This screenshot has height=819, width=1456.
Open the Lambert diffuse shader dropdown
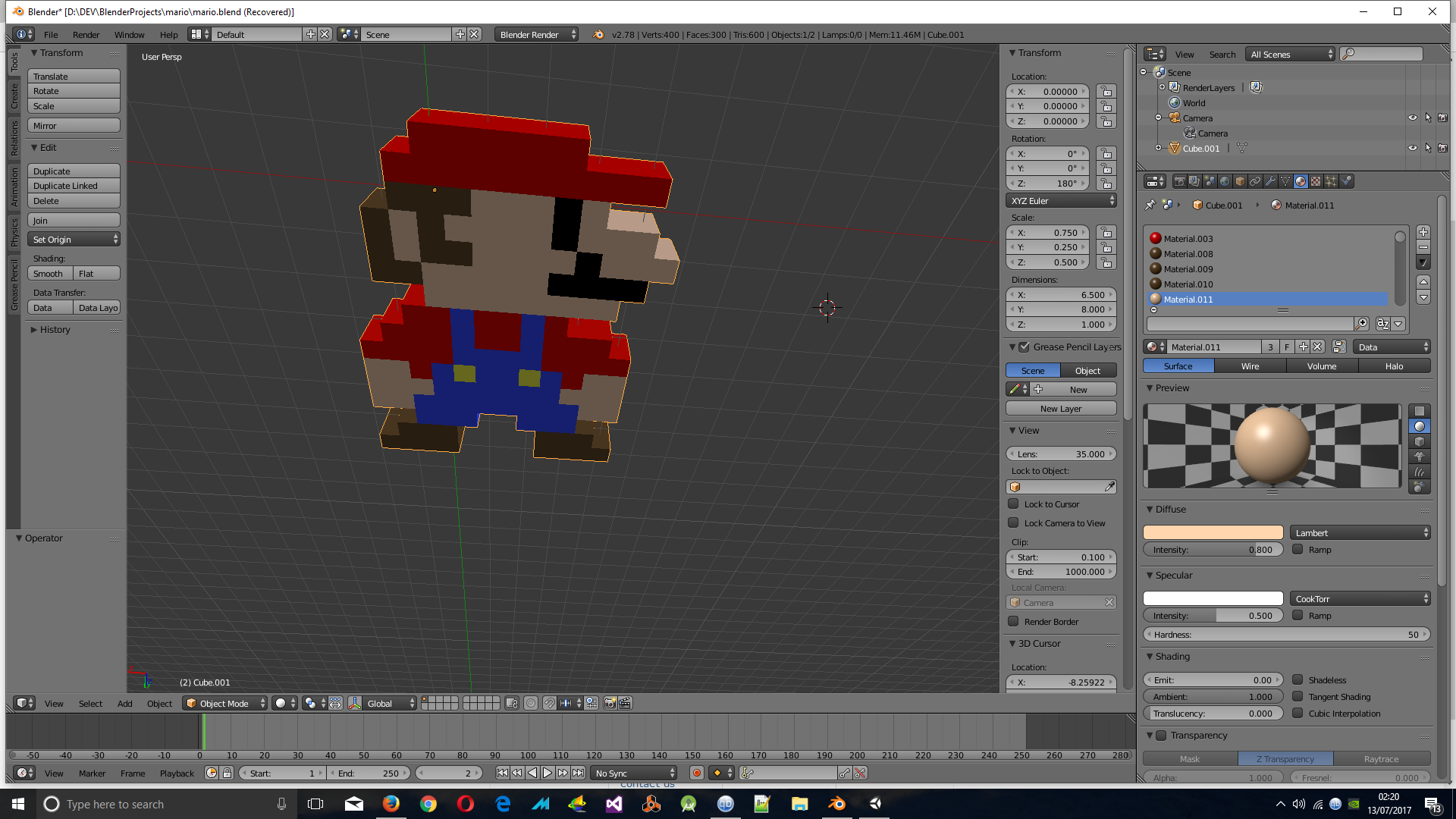(x=1360, y=532)
